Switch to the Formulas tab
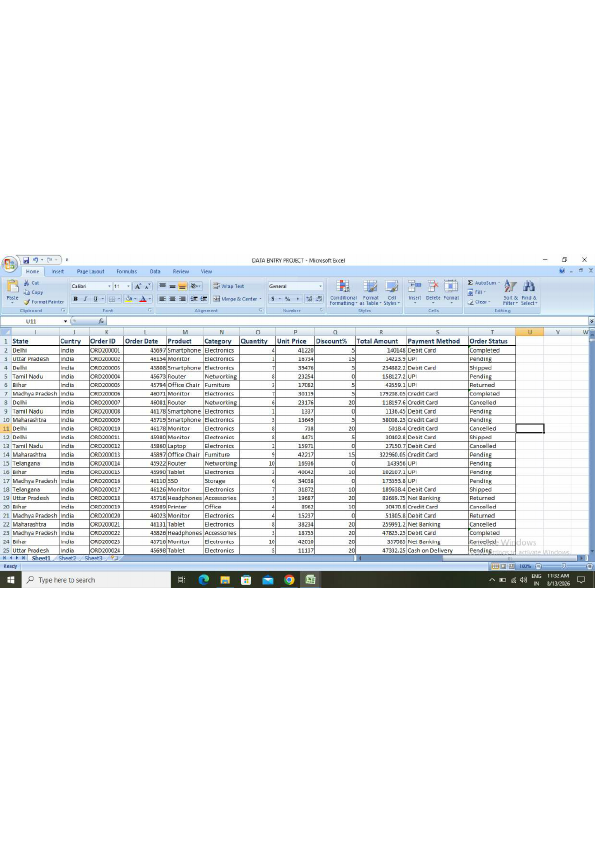The image size is (595, 842). tap(127, 271)
